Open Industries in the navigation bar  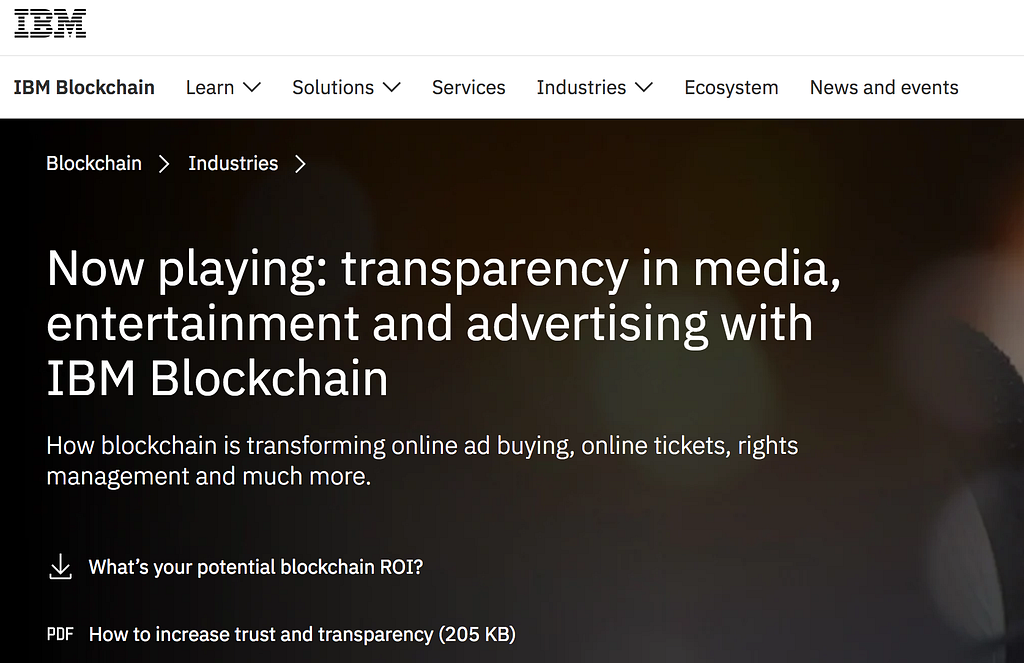(581, 88)
